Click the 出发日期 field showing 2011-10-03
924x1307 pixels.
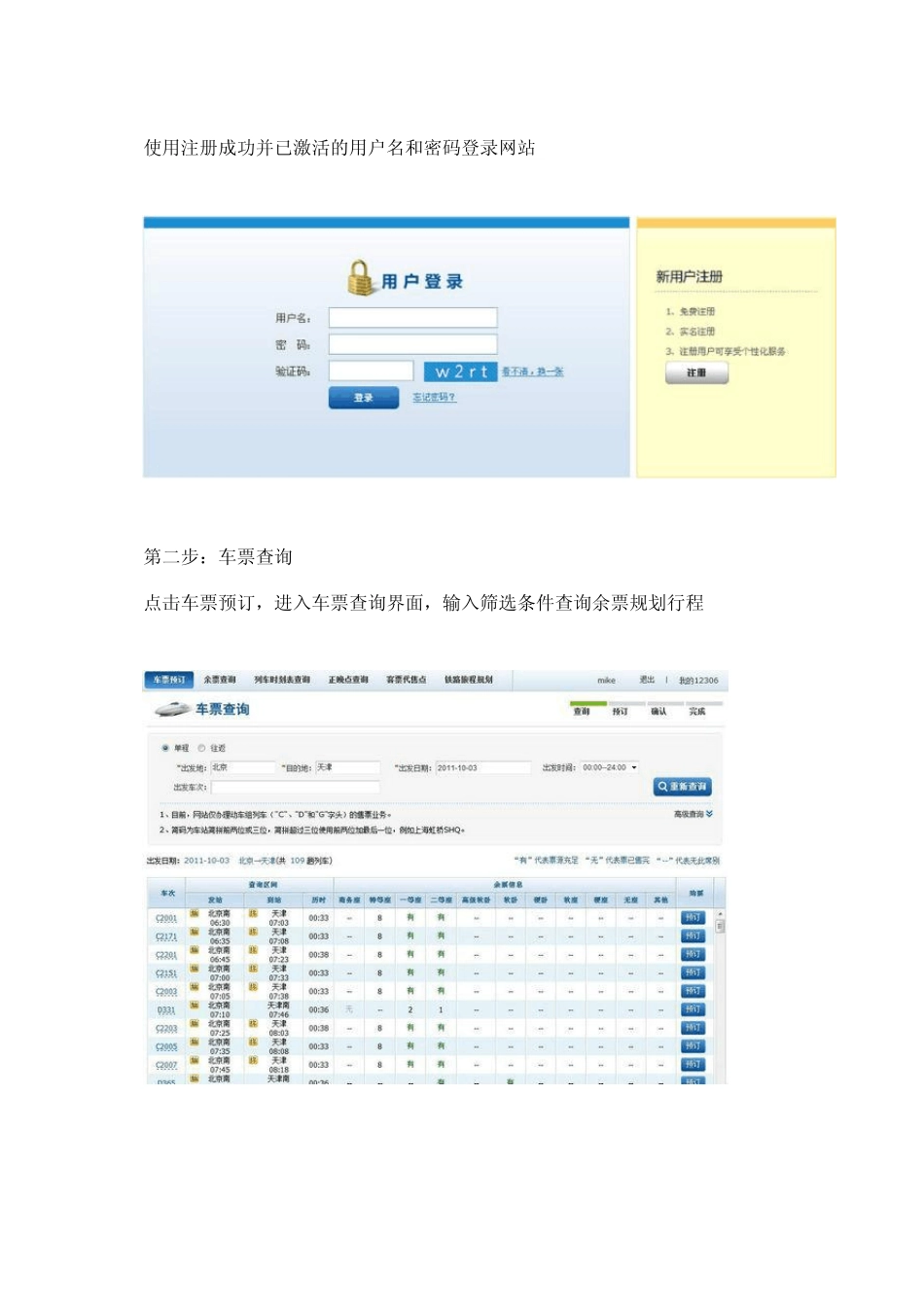[482, 767]
